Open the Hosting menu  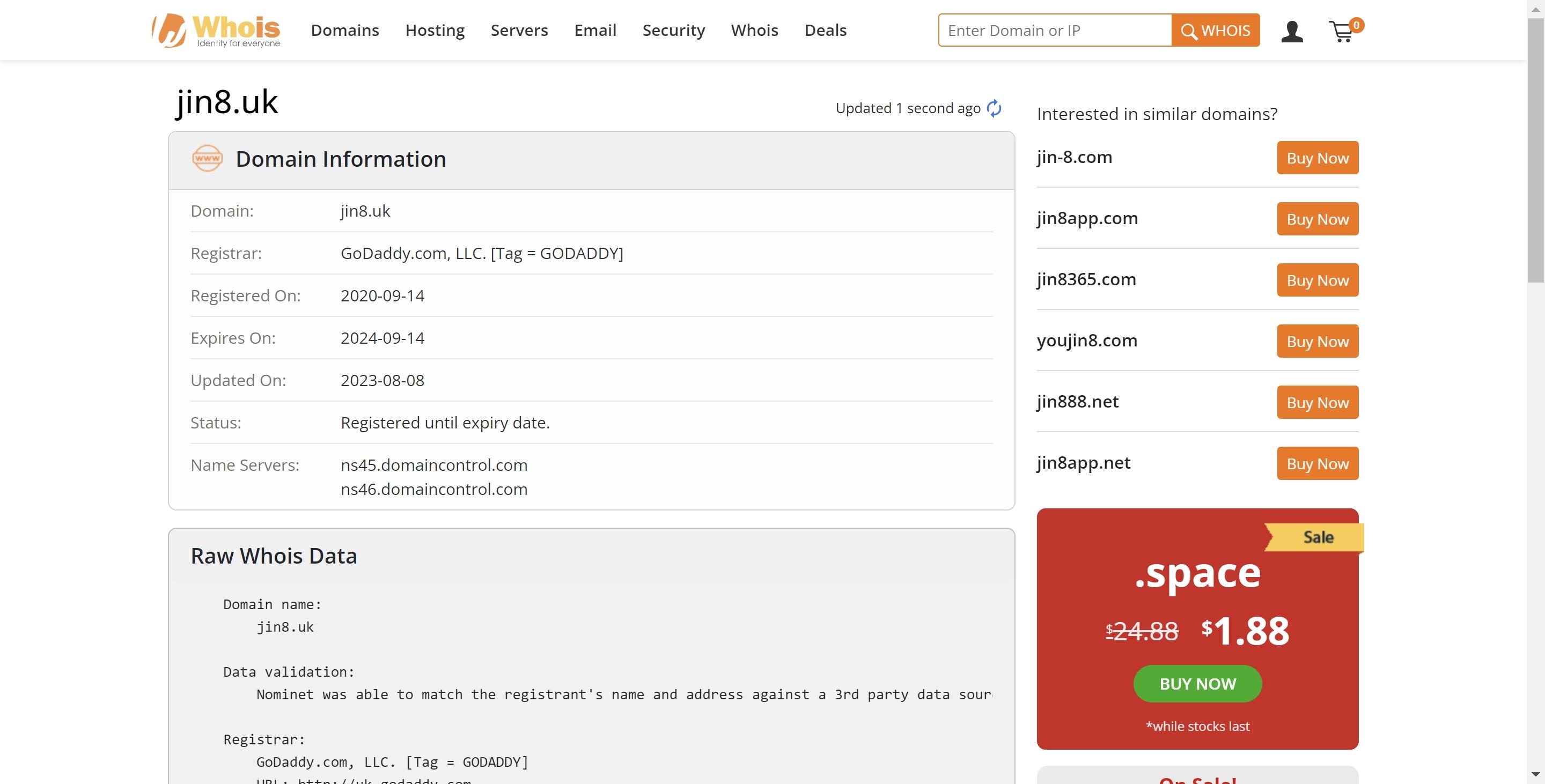tap(435, 30)
